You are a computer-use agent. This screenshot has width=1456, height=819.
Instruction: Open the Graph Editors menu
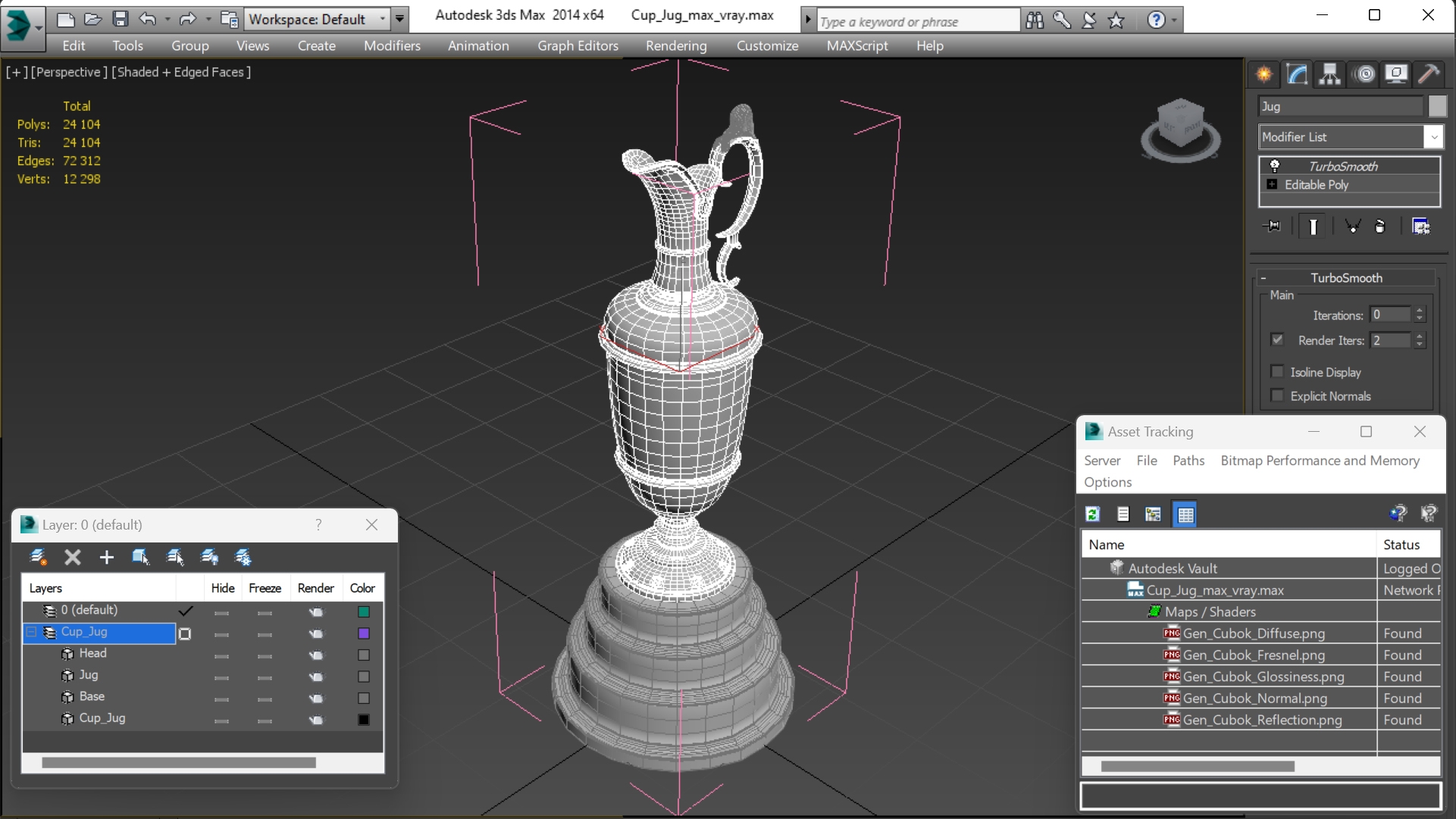pyautogui.click(x=578, y=45)
